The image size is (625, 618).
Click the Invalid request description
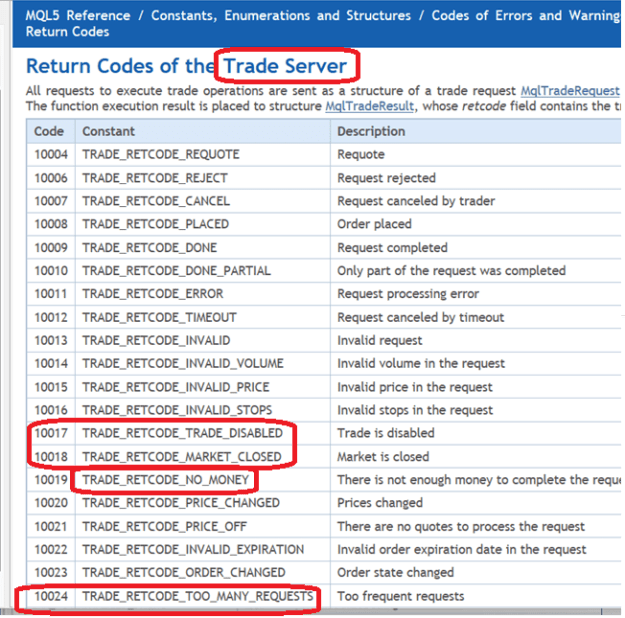click(x=379, y=340)
